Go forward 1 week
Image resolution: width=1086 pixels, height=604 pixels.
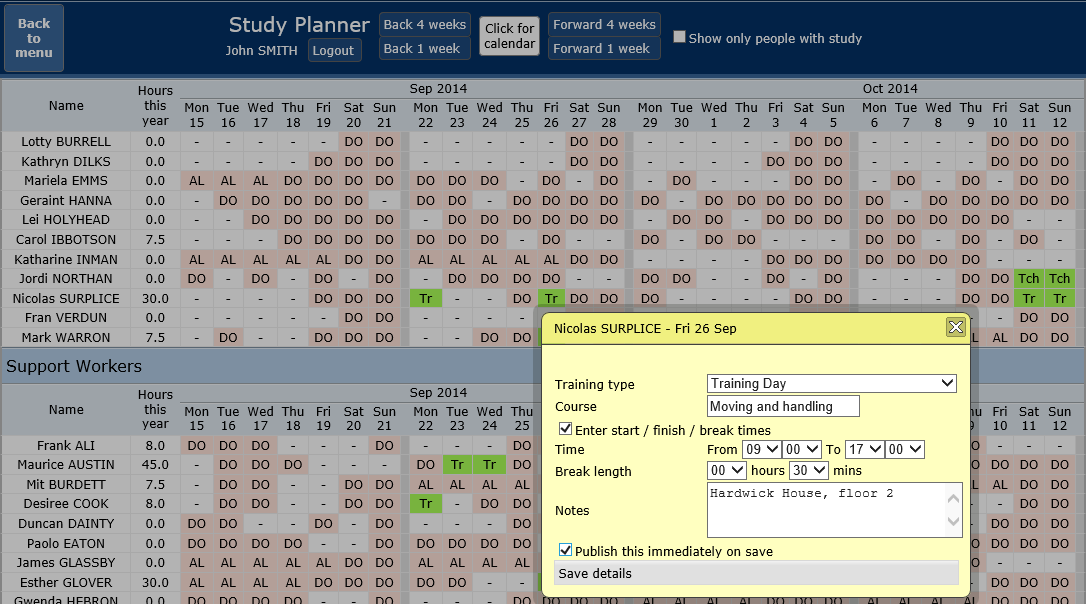point(604,48)
